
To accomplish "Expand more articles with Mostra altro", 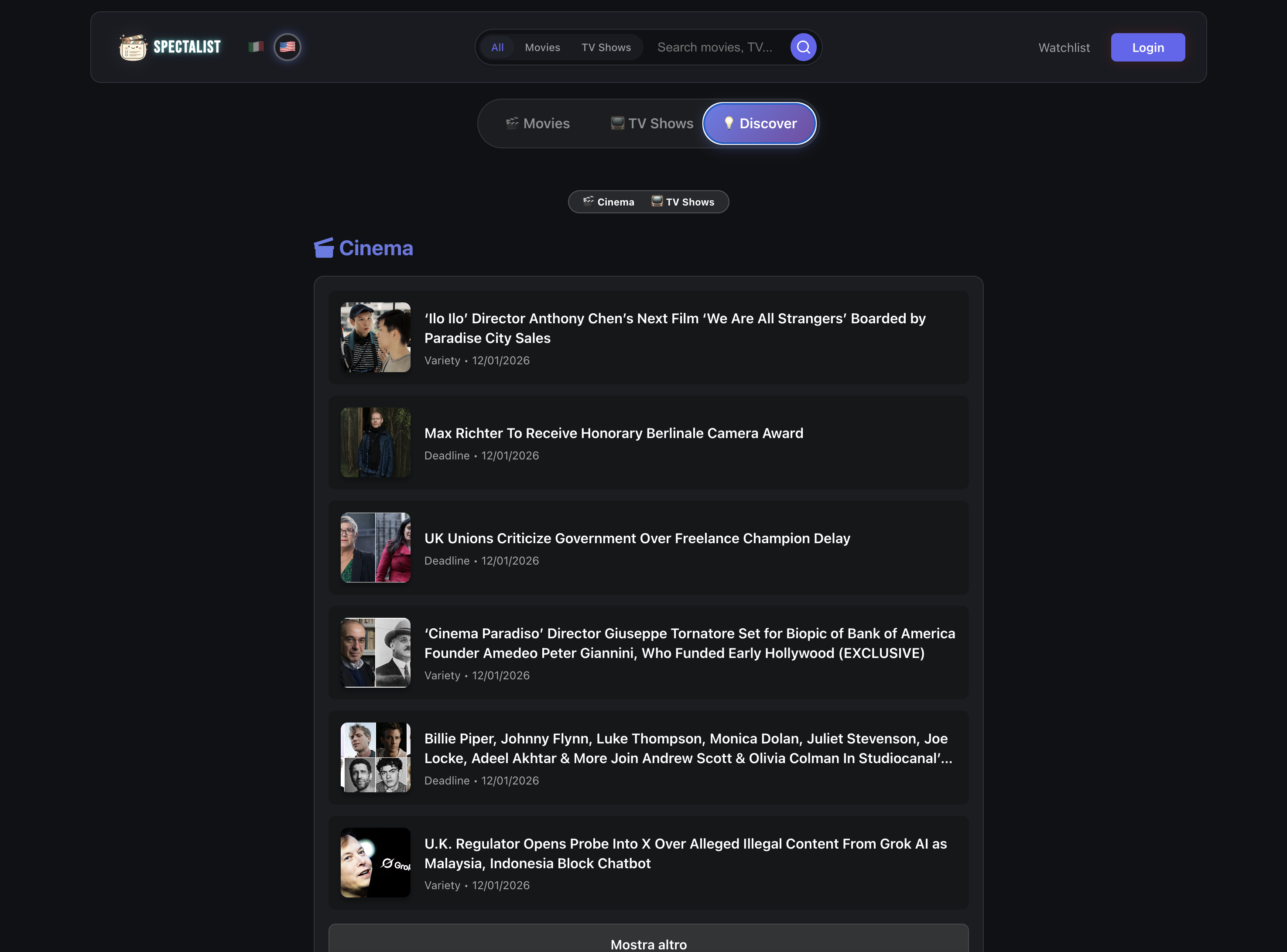I will (x=648, y=943).
